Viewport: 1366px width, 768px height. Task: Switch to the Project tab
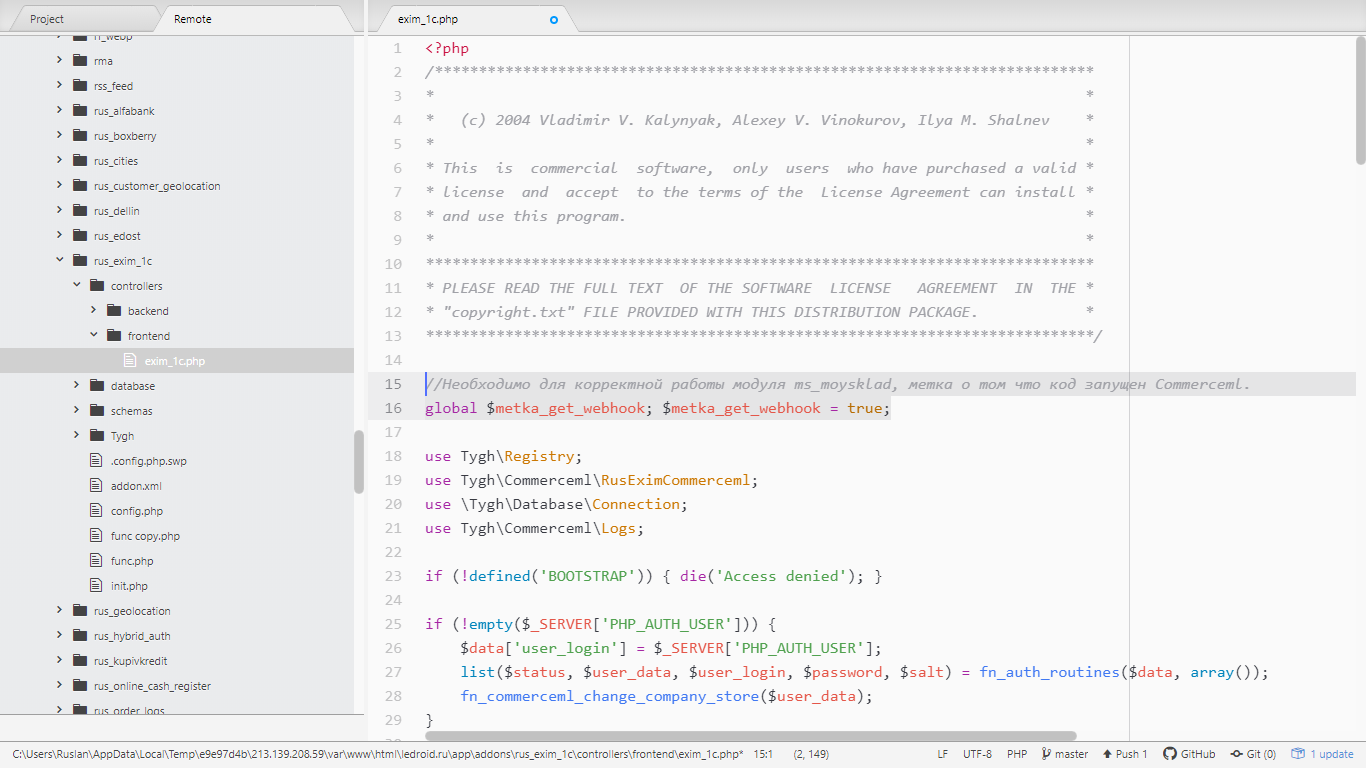[x=47, y=19]
